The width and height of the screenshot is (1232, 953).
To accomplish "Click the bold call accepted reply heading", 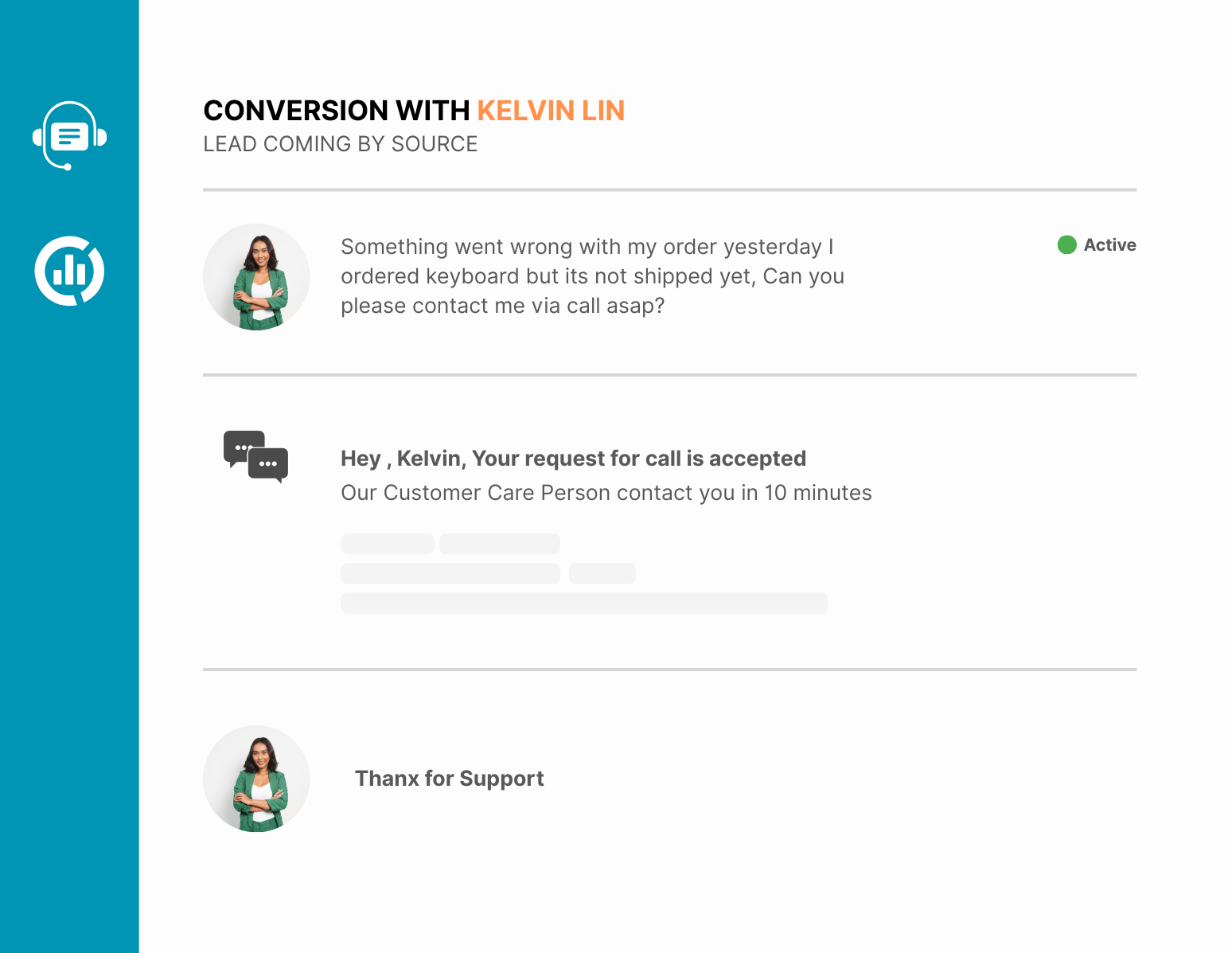I will tap(573, 459).
